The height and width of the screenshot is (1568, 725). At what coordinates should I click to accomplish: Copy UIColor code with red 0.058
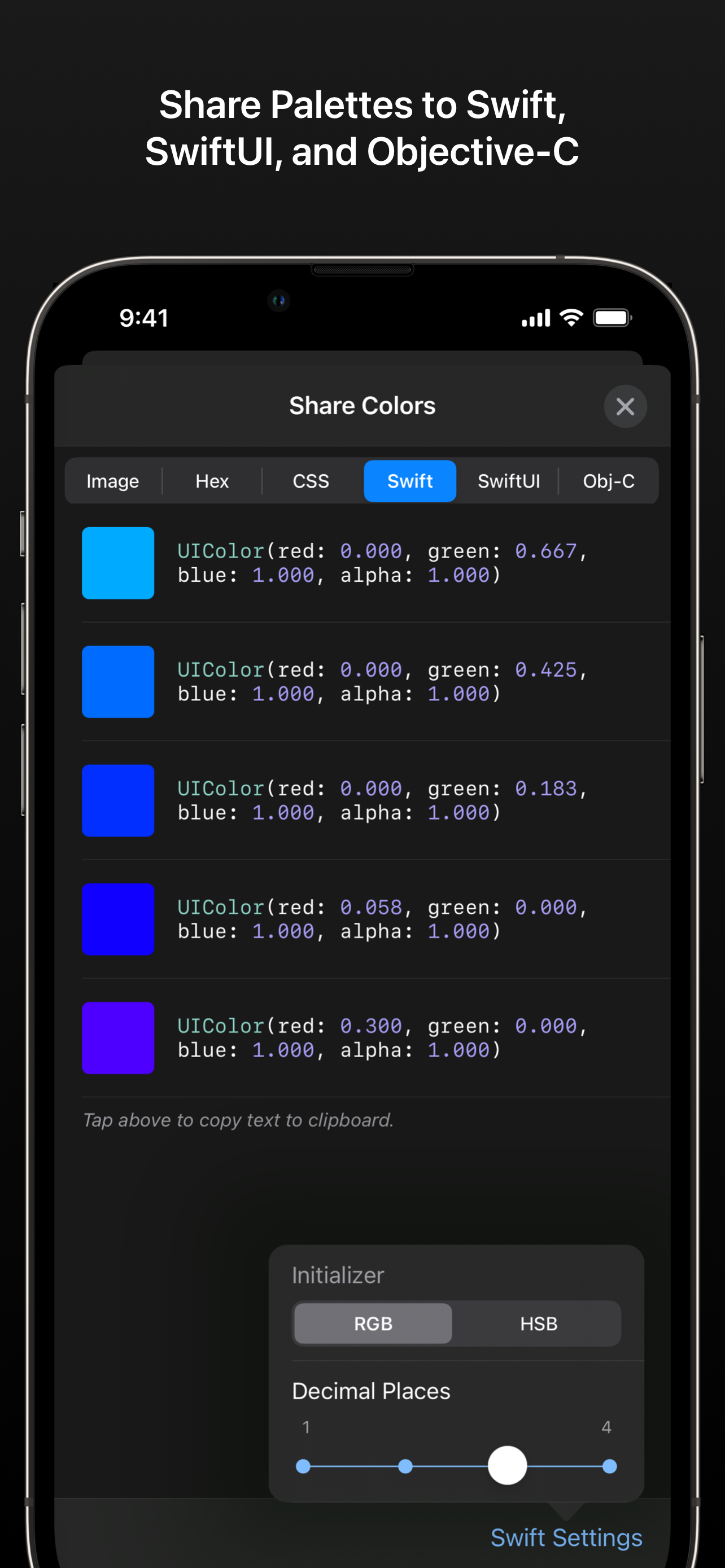click(x=382, y=919)
